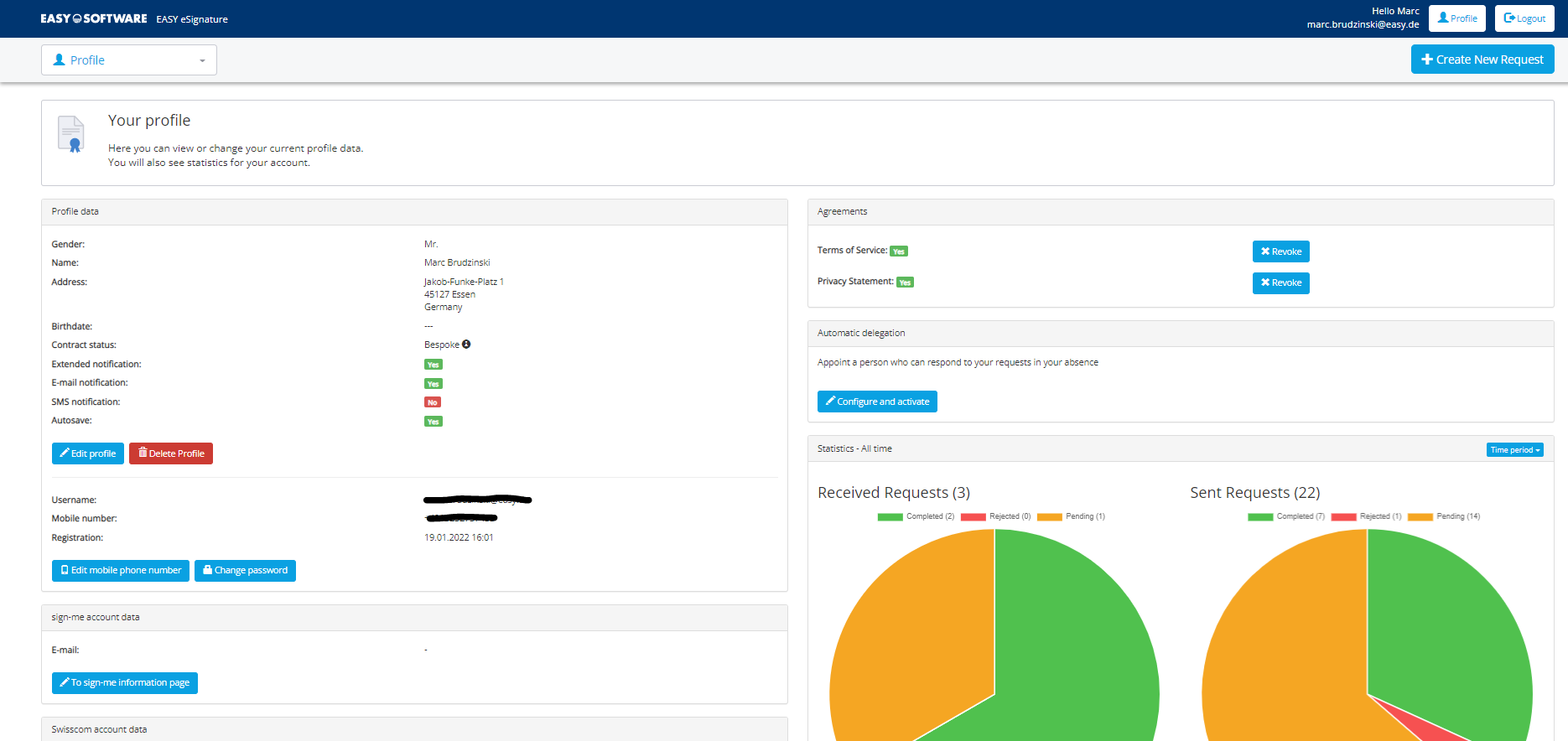Toggle Pending (1) legend in Received Requests
The image size is (1568, 741).
tap(1072, 516)
